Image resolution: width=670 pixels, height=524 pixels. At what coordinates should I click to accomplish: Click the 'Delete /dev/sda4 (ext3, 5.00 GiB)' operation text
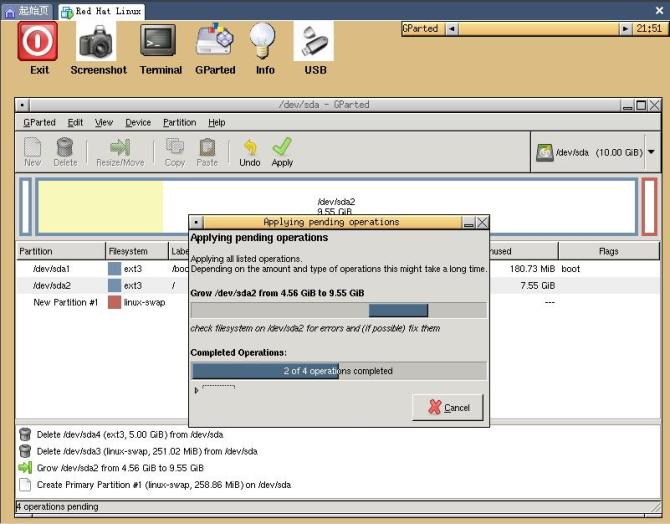point(130,435)
